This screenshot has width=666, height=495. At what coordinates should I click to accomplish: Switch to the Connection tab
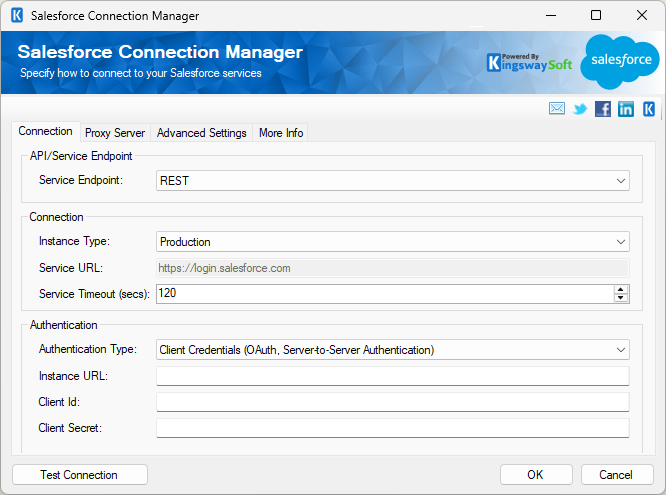click(45, 131)
